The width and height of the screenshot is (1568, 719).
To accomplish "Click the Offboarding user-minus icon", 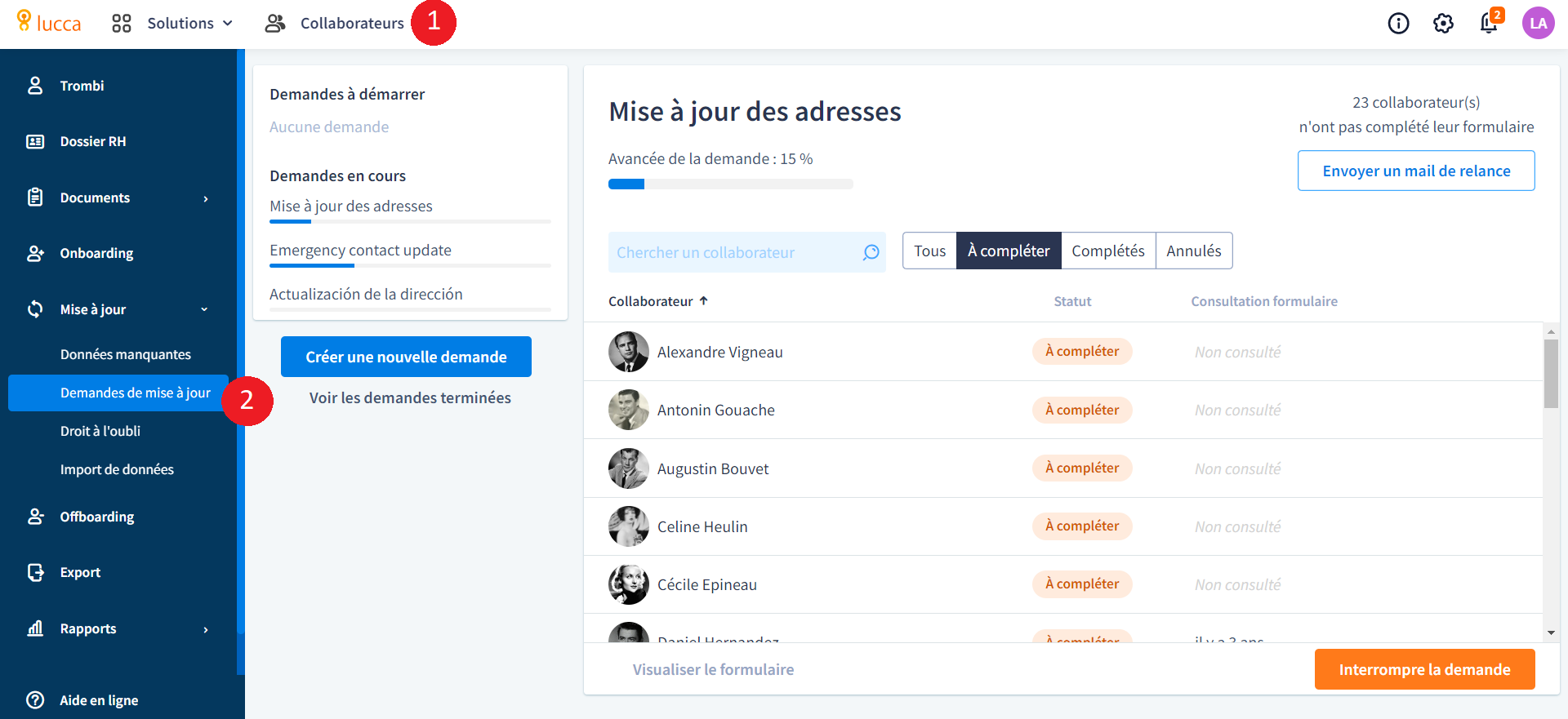I will (35, 517).
